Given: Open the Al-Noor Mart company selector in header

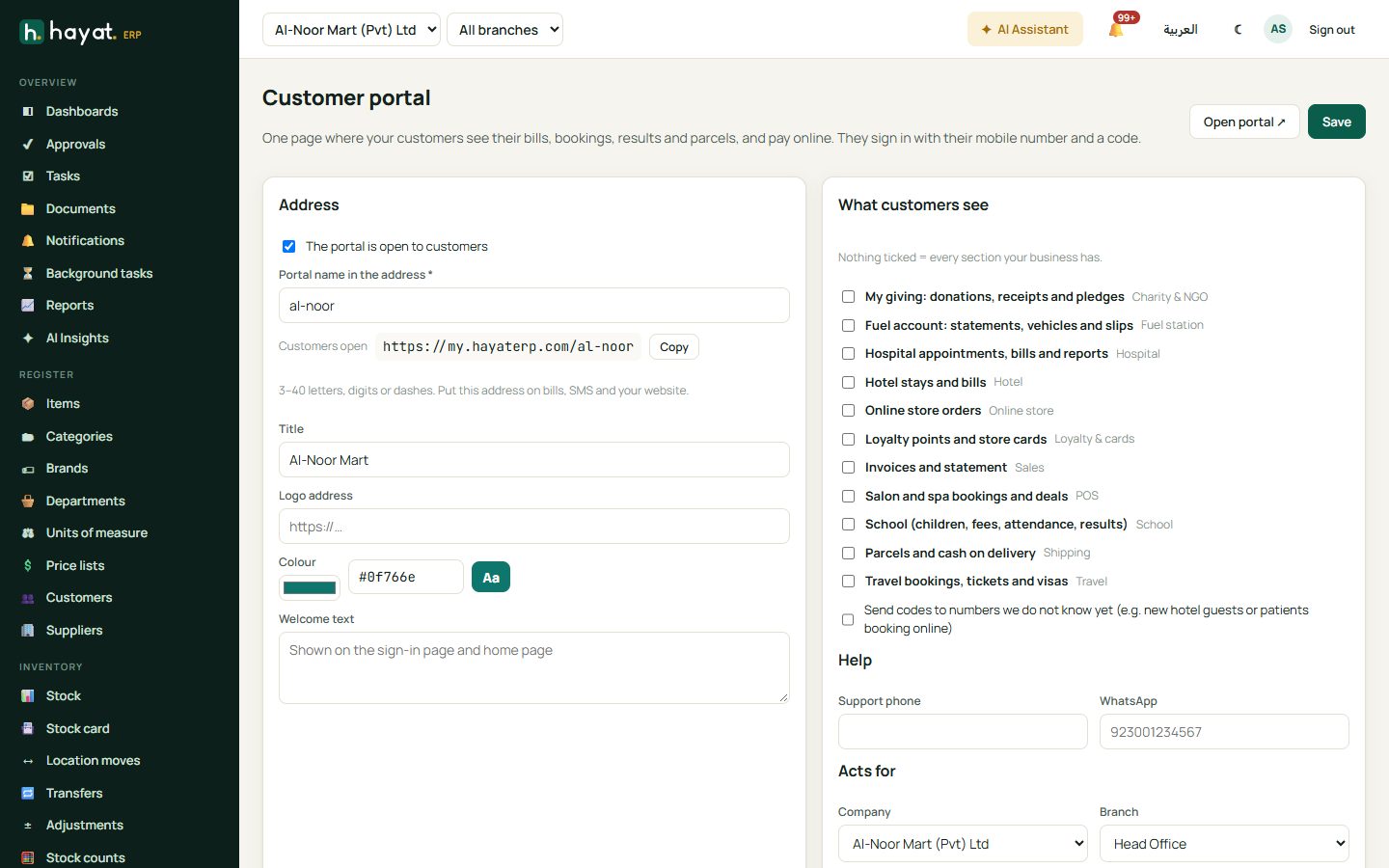Looking at the screenshot, I should tap(351, 30).
